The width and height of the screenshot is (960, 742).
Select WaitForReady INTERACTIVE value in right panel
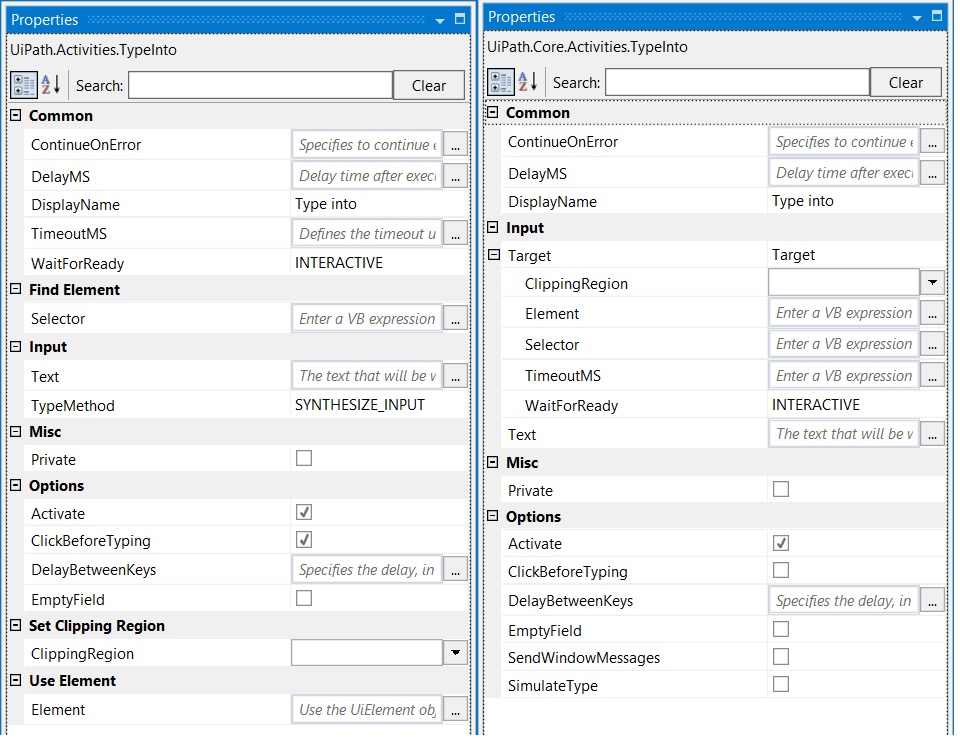[816, 405]
